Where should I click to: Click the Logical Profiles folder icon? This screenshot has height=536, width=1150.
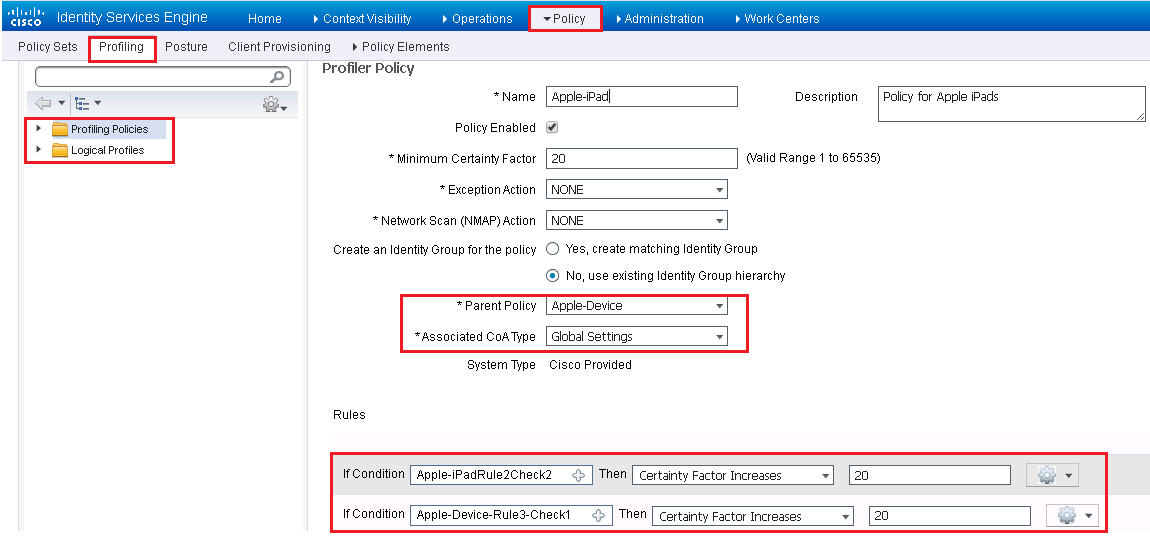coord(60,151)
